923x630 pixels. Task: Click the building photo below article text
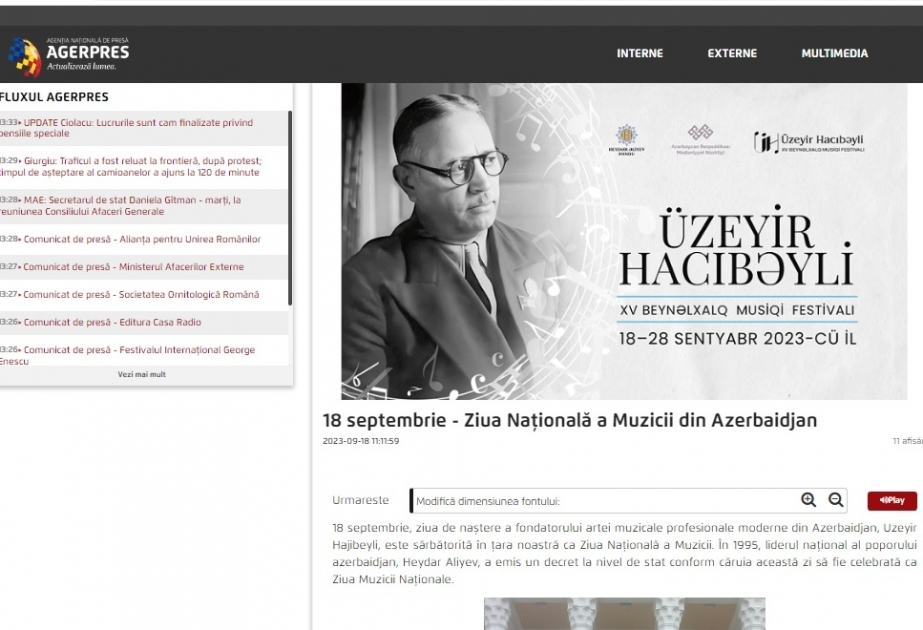pyautogui.click(x=625, y=614)
